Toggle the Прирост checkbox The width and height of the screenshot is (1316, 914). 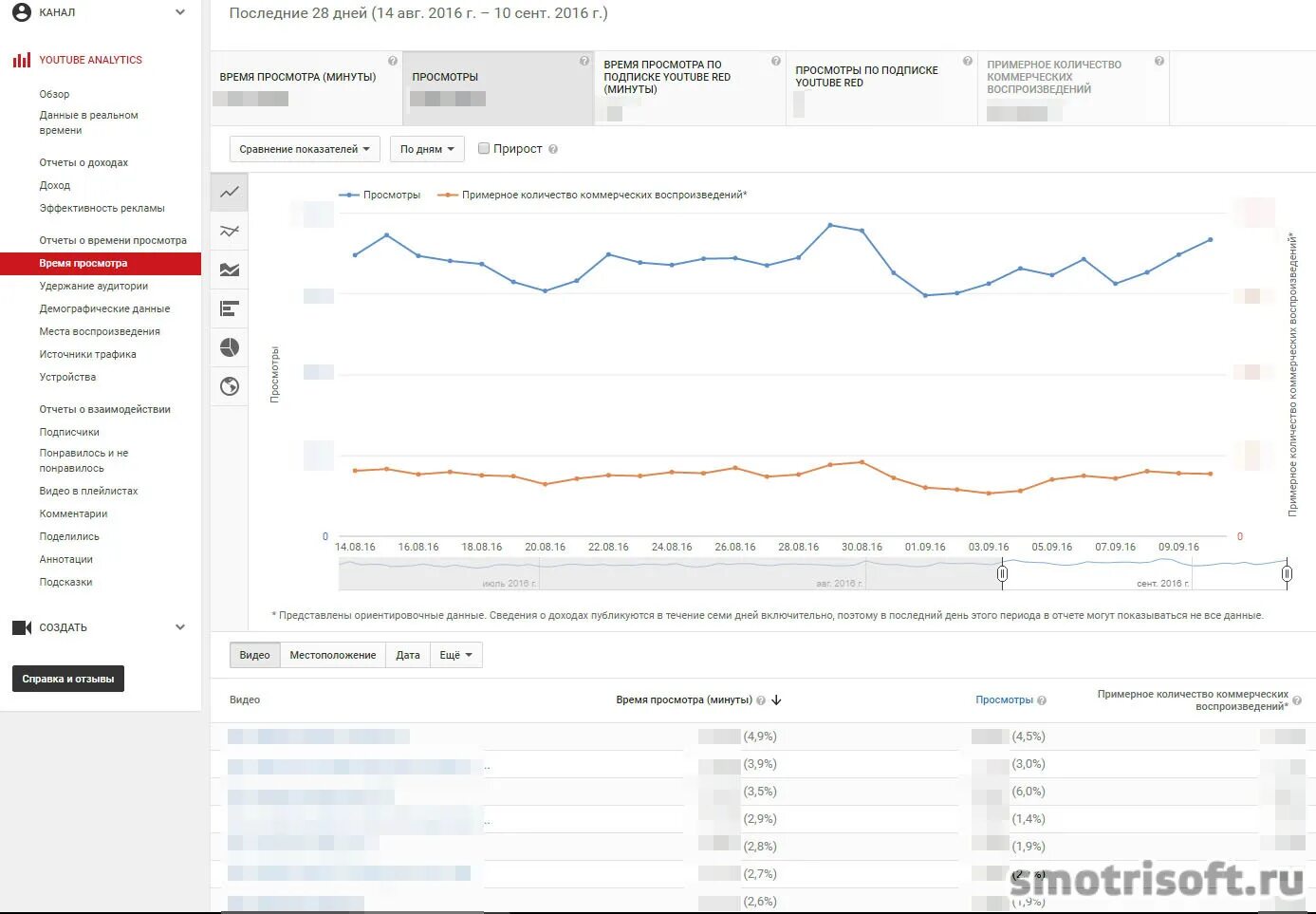tap(484, 148)
